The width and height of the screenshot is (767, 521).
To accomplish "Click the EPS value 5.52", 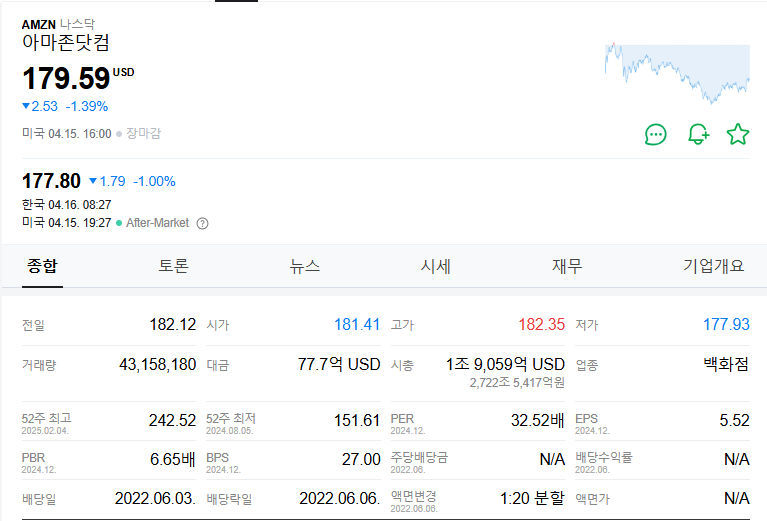I will [734, 420].
